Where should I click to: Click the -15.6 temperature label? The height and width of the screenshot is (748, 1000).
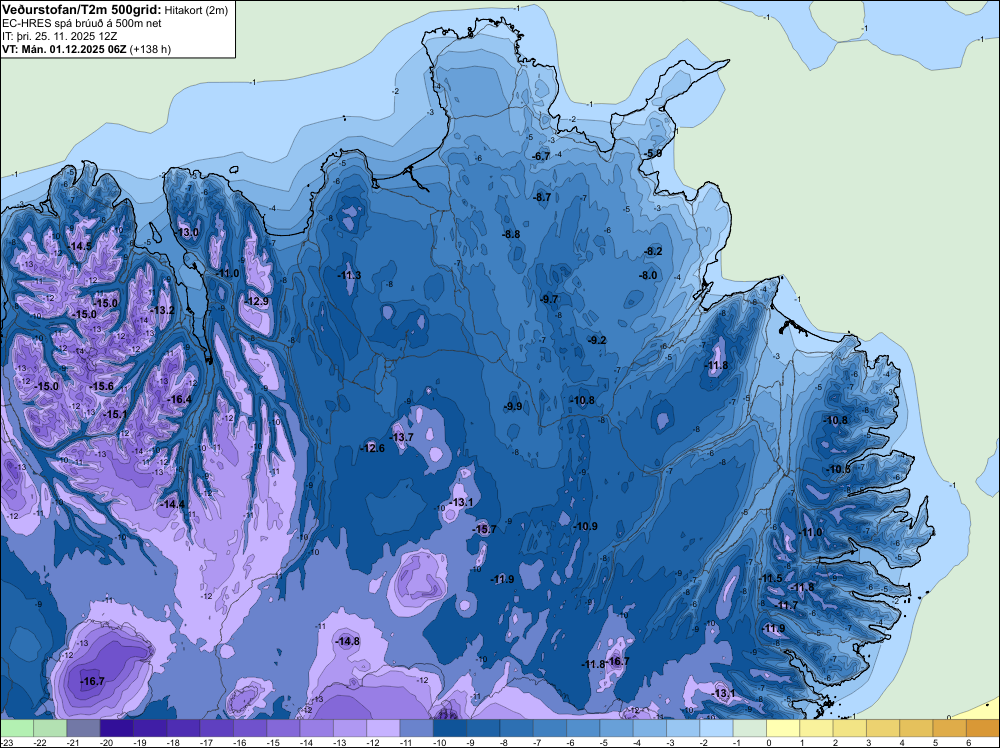[101, 386]
